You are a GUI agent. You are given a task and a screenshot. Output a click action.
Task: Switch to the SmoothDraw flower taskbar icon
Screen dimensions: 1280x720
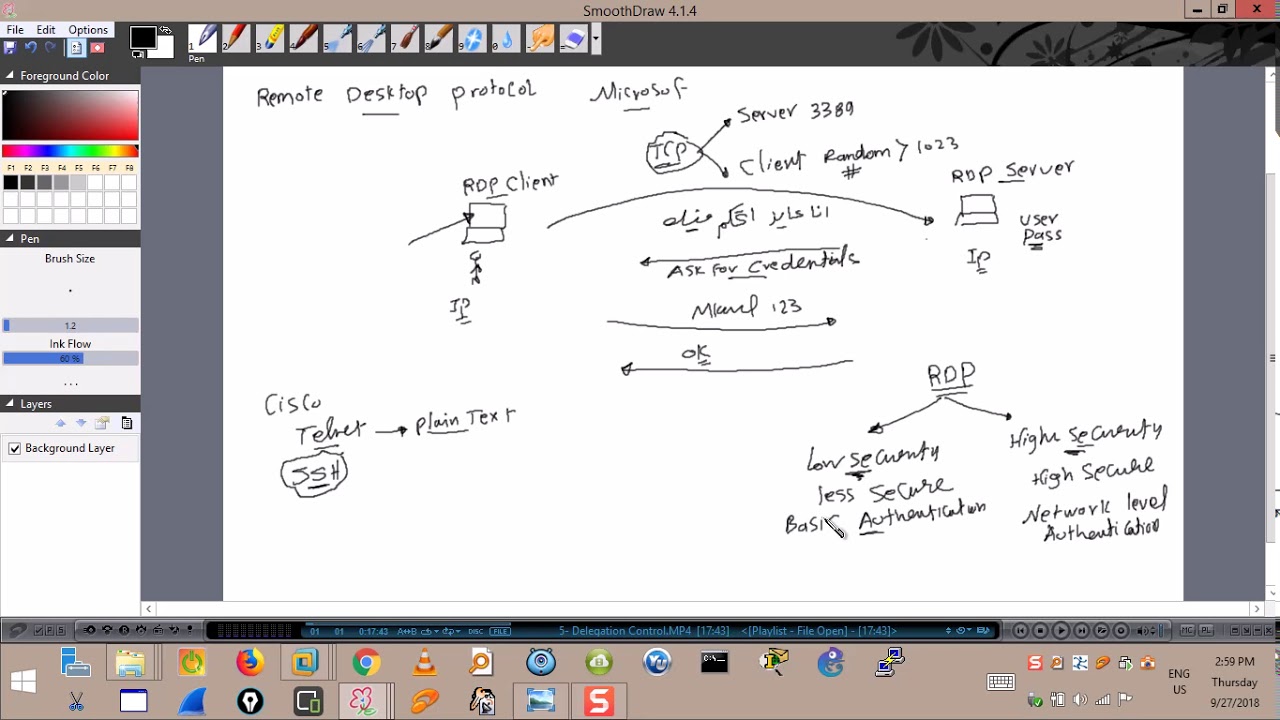coord(361,702)
